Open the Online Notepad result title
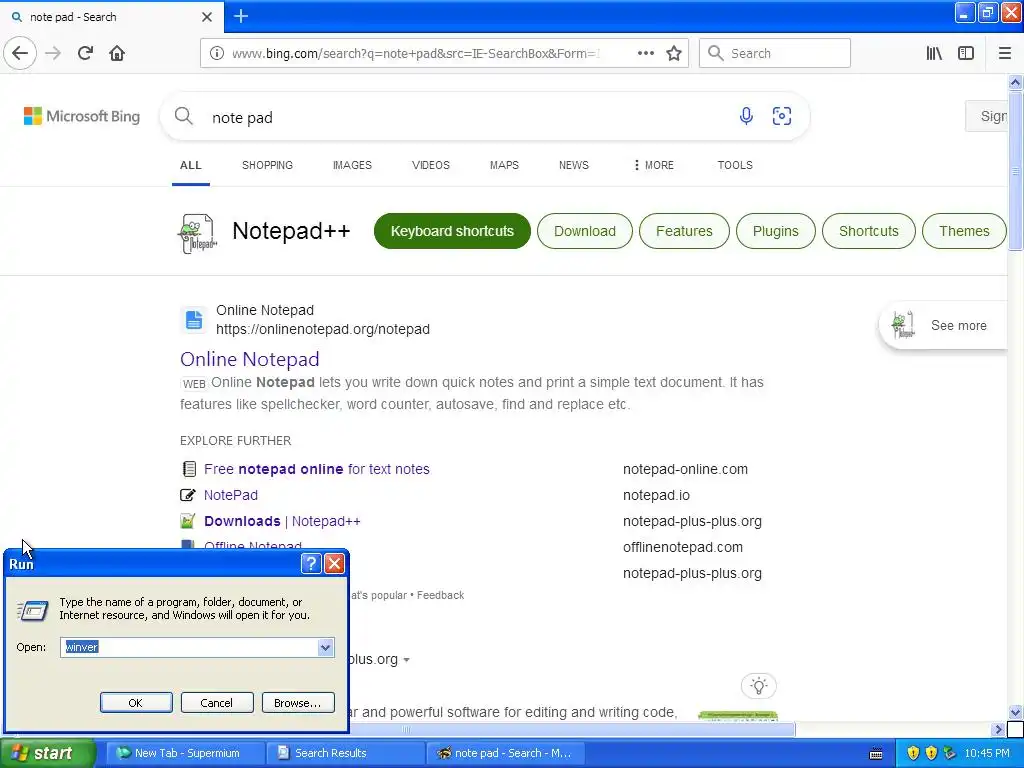The image size is (1024, 768). [x=249, y=359]
